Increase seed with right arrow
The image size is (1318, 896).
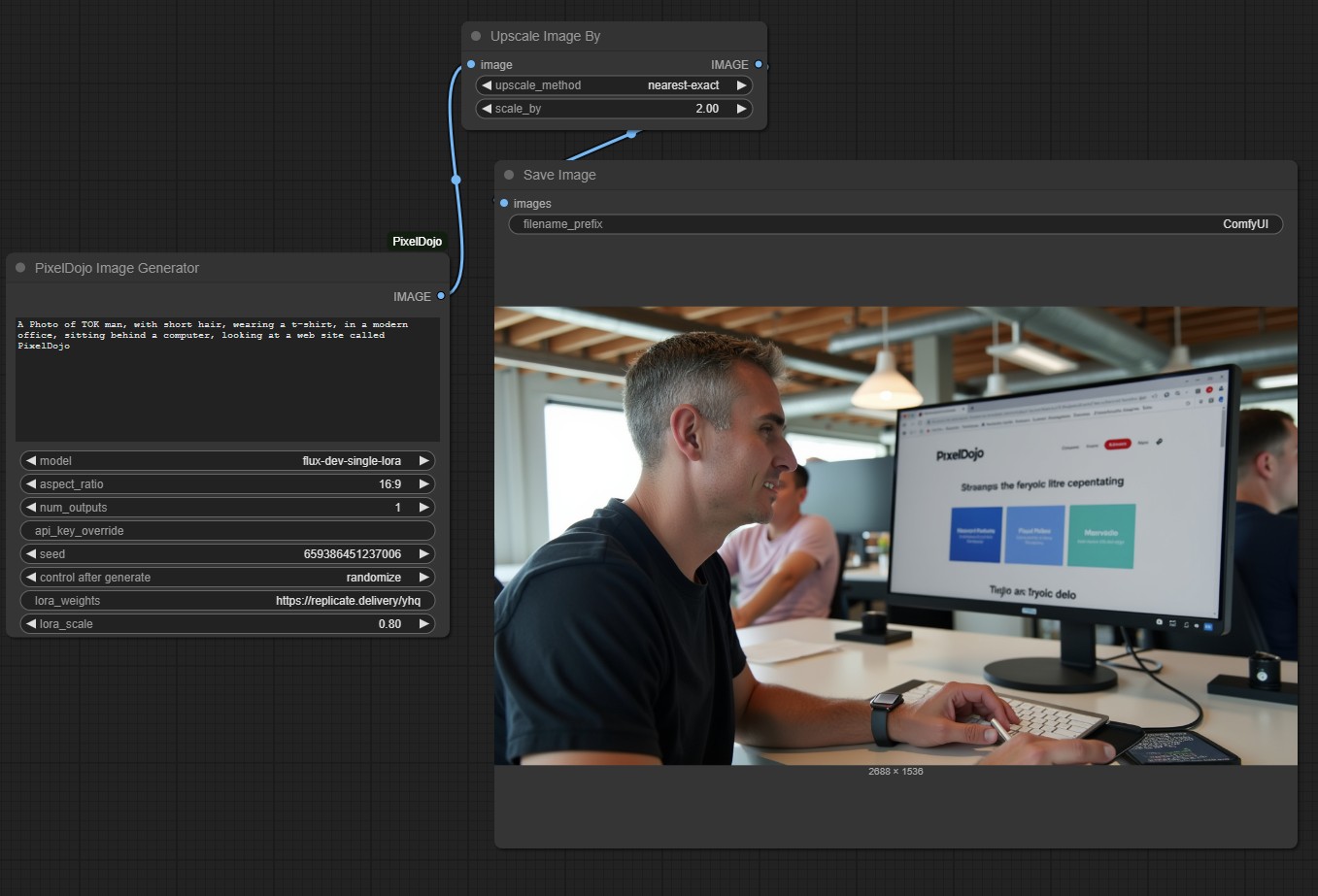(x=423, y=554)
